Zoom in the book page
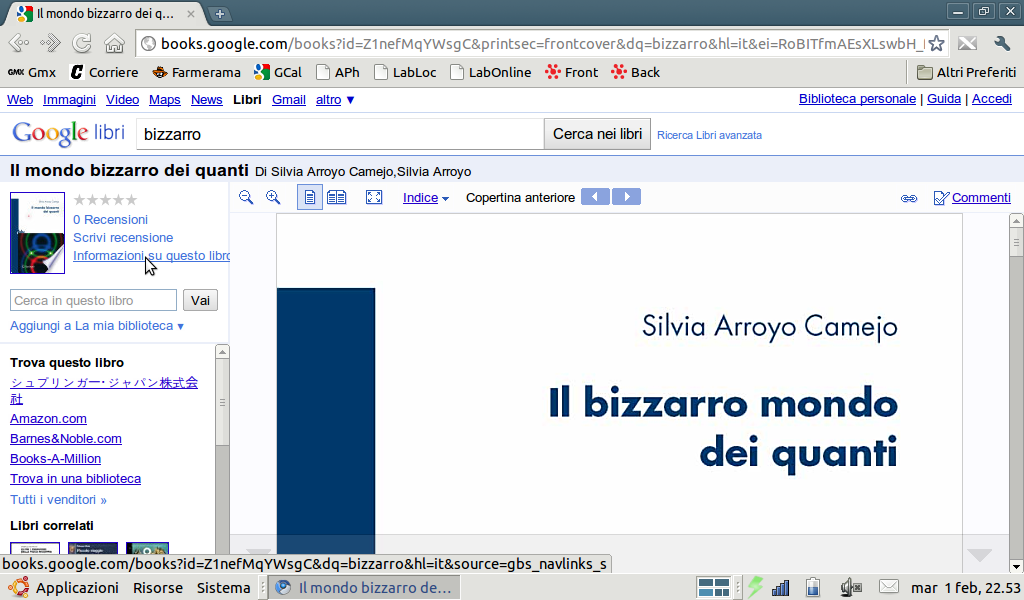 (x=273, y=197)
